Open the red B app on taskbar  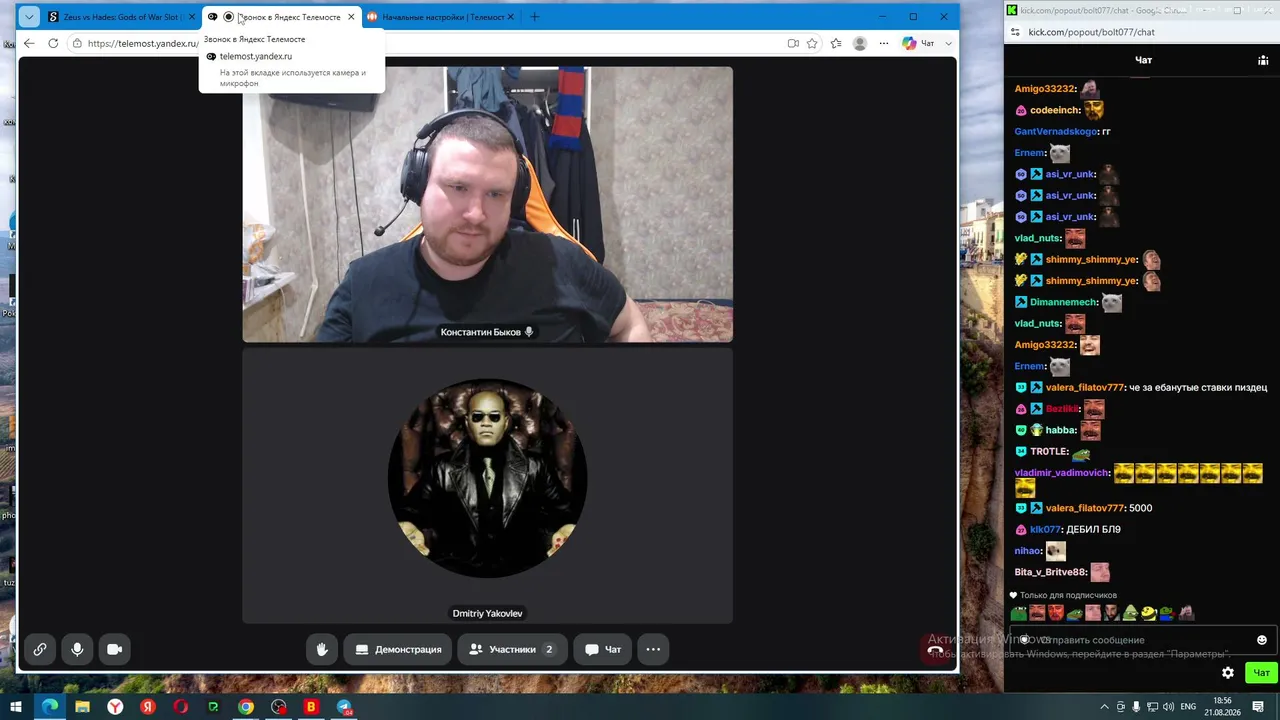click(311, 707)
